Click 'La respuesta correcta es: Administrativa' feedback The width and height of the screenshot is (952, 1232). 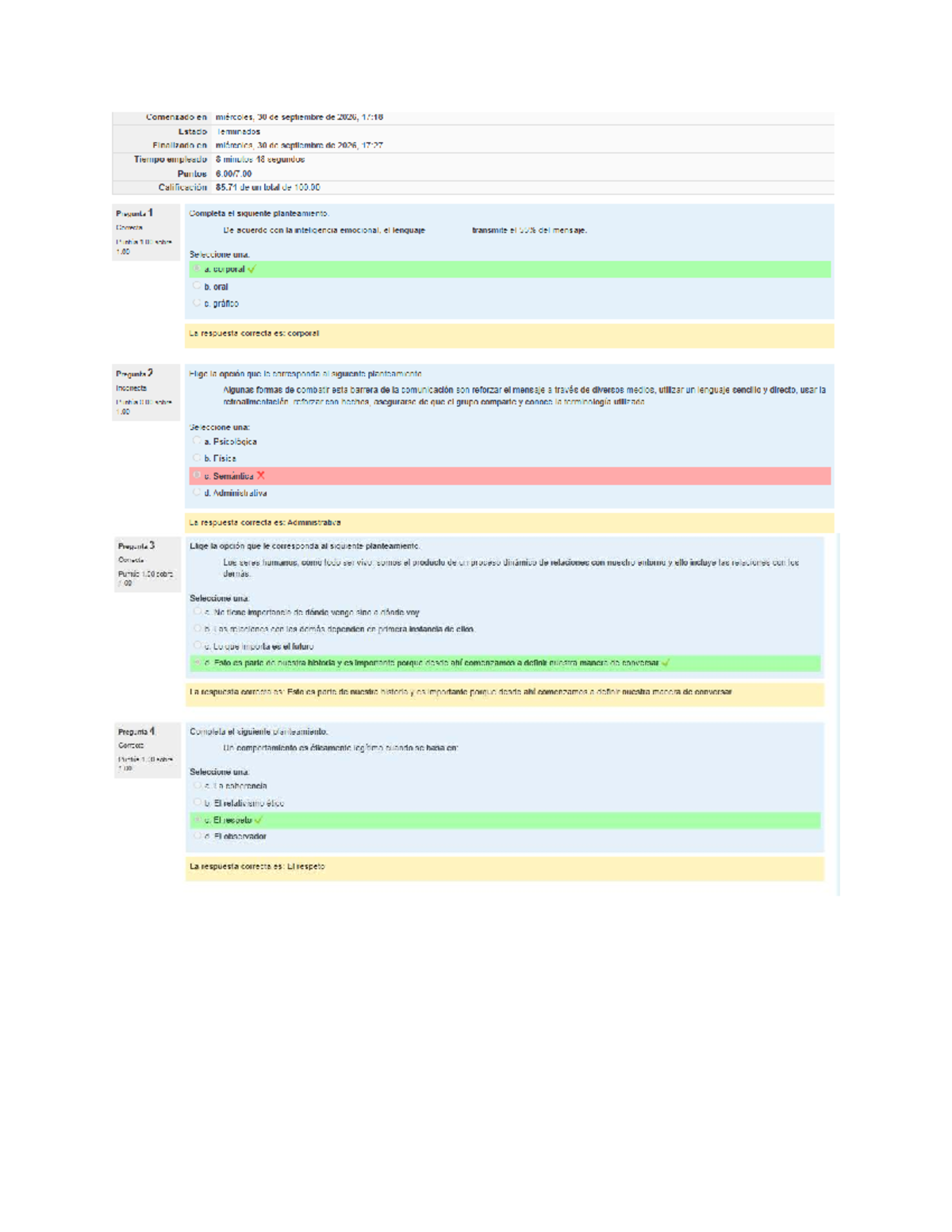click(x=265, y=522)
